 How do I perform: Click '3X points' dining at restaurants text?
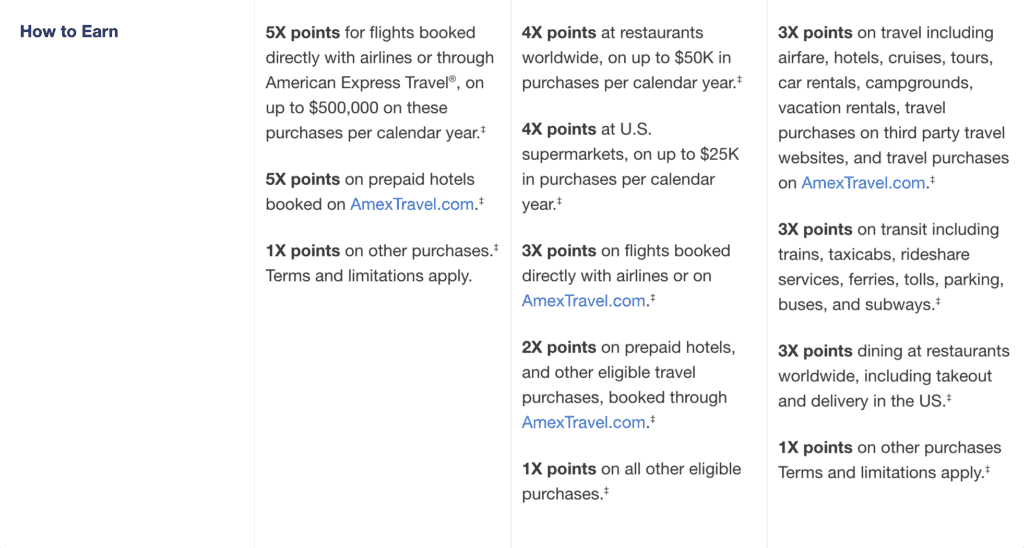815,351
